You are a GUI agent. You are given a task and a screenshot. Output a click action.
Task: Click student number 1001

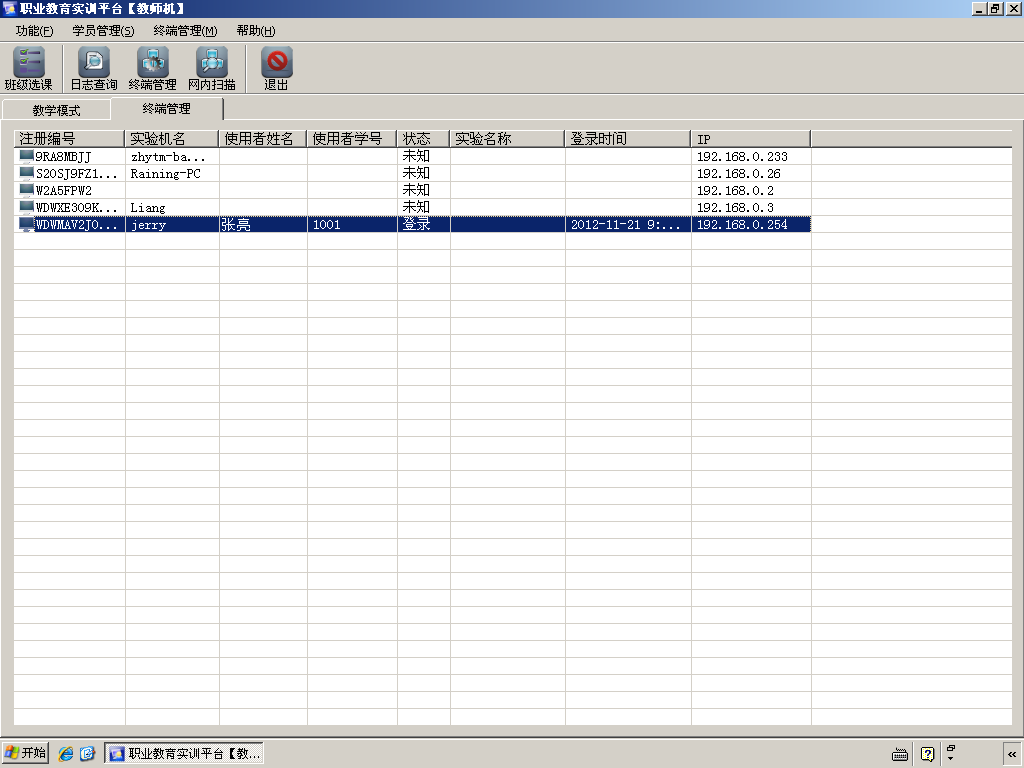coord(327,225)
